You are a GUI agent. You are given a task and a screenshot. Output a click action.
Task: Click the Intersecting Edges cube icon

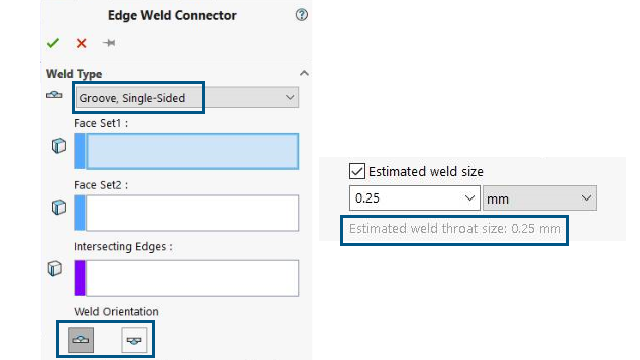[x=55, y=269]
